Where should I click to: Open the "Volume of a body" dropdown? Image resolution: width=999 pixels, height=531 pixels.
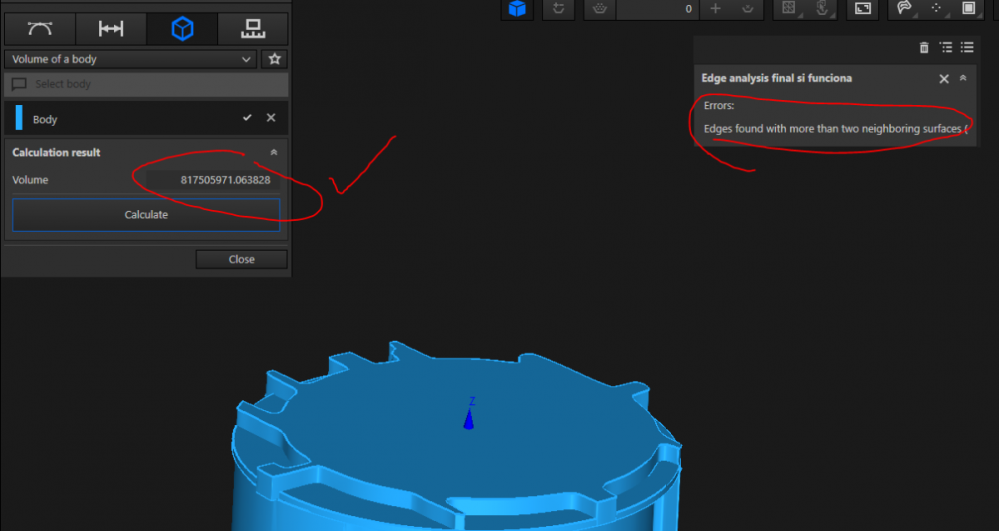tap(130, 59)
